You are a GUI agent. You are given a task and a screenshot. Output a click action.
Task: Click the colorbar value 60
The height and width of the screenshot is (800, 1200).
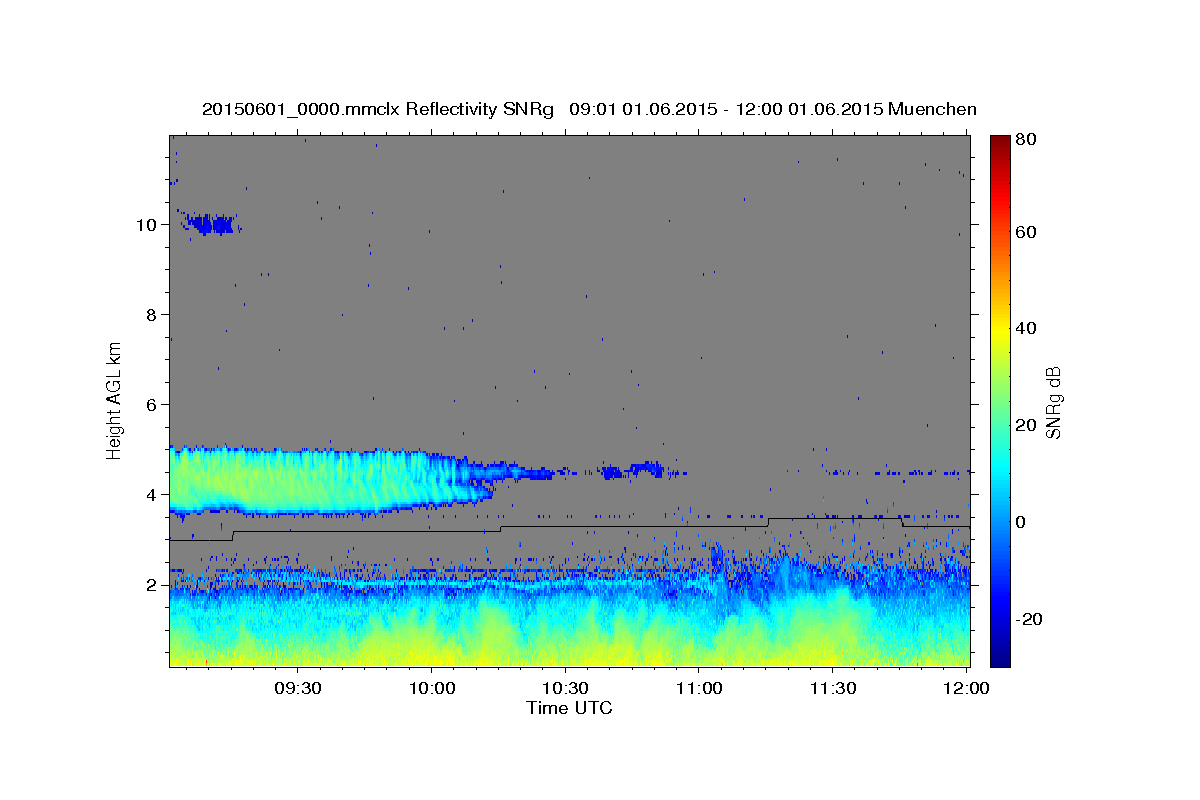click(x=1026, y=232)
